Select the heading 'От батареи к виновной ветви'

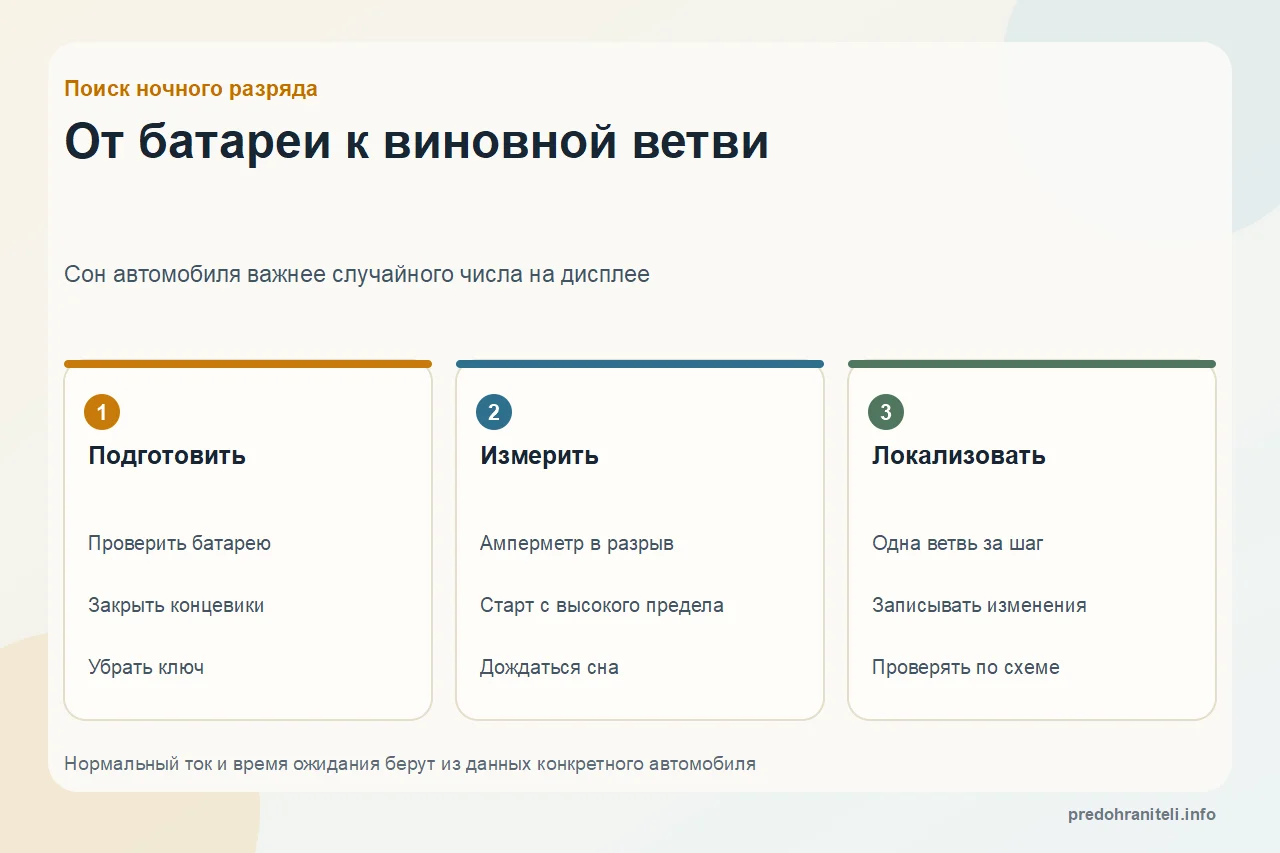(416, 142)
